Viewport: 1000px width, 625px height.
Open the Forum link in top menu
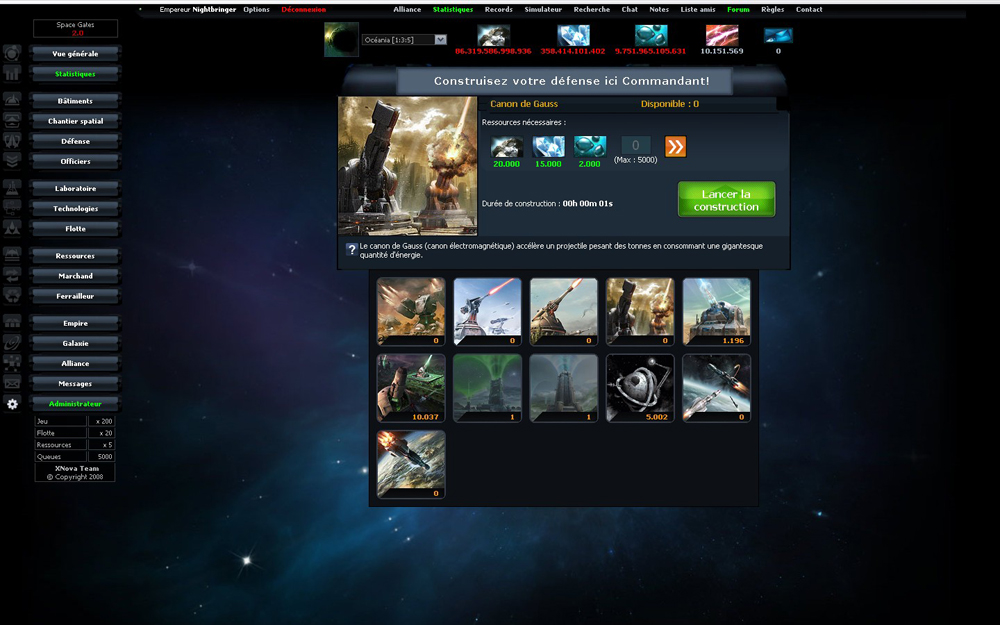point(738,10)
